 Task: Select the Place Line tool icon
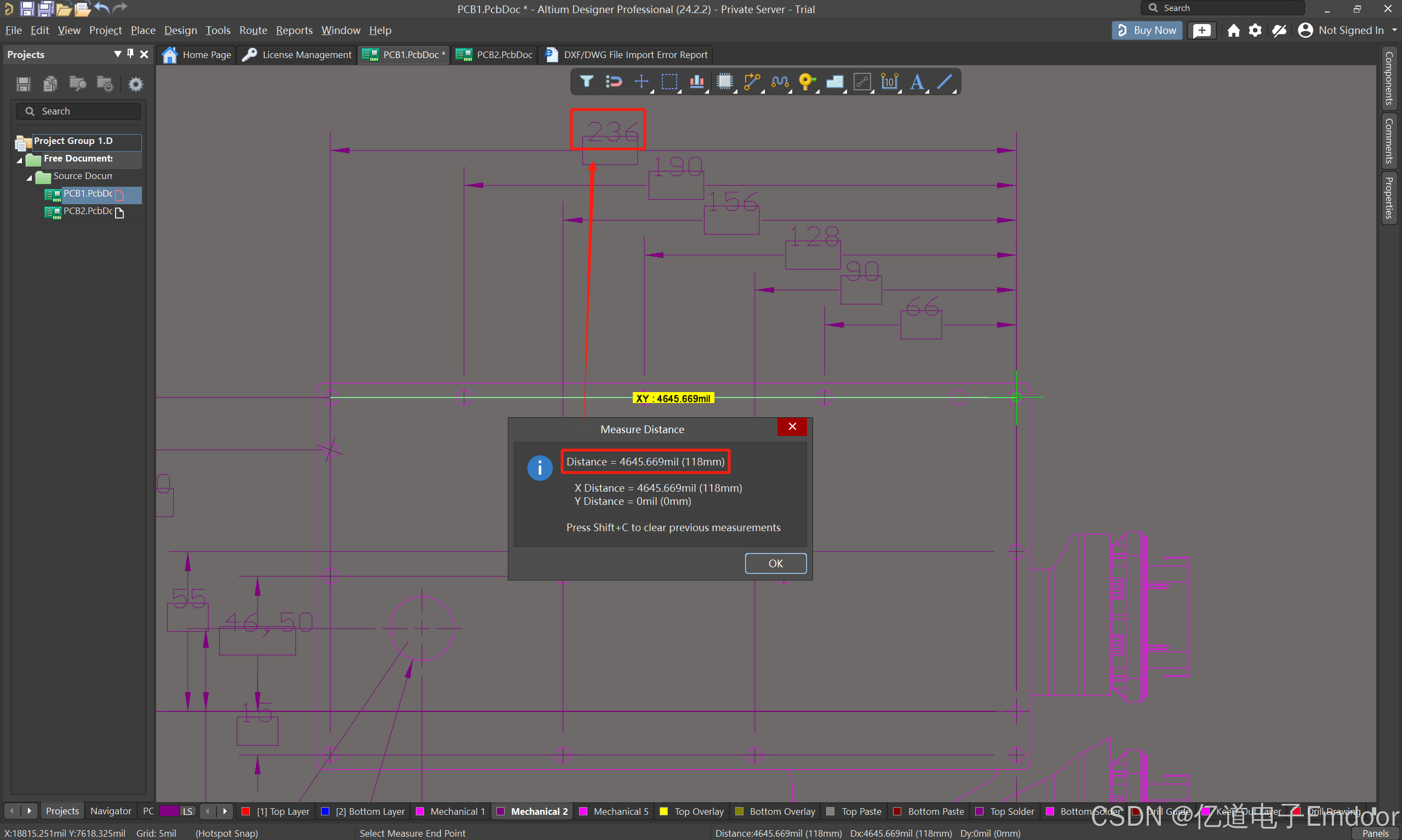coord(945,82)
